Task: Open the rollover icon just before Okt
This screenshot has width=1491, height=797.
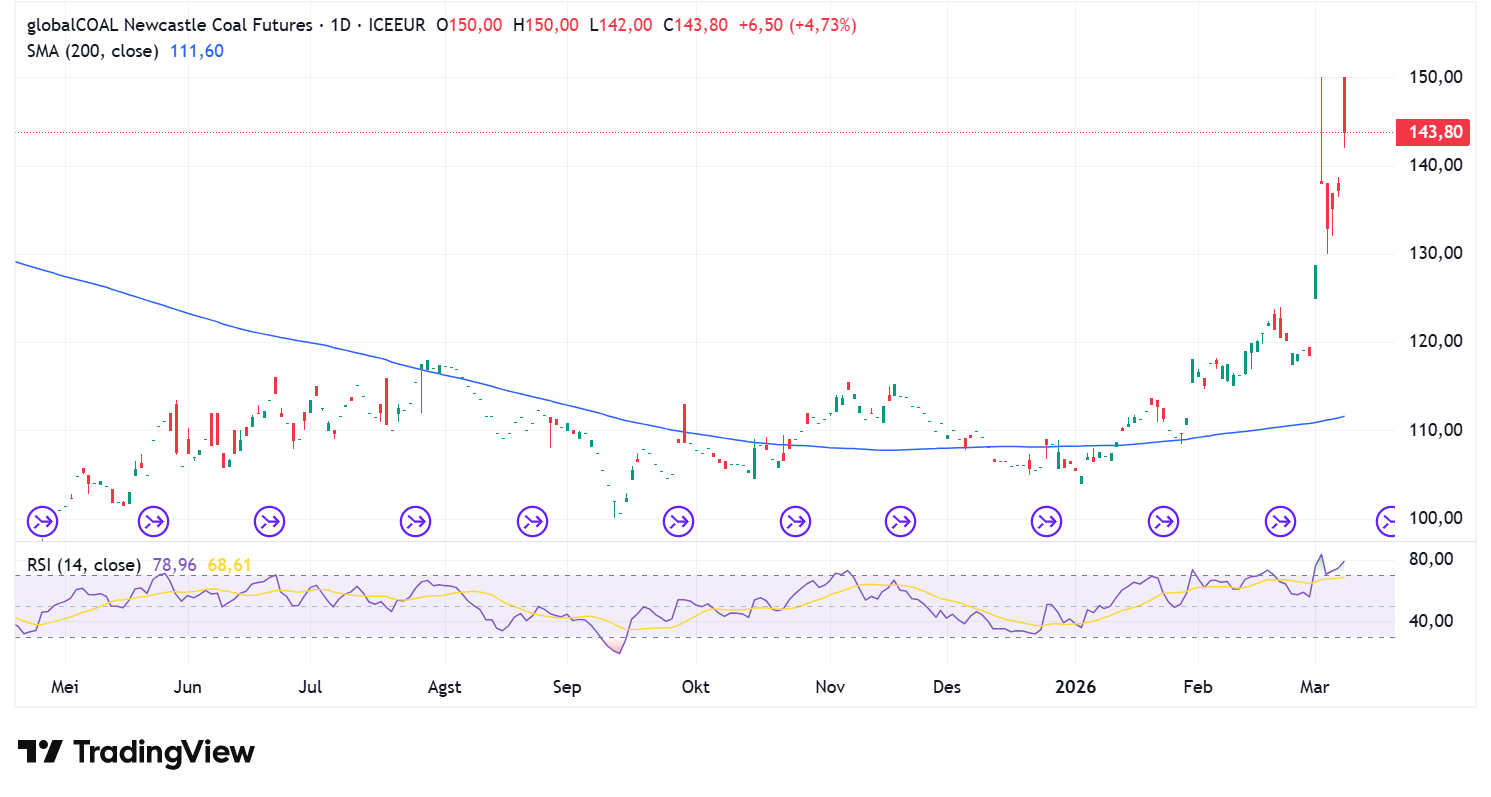Action: 678,521
